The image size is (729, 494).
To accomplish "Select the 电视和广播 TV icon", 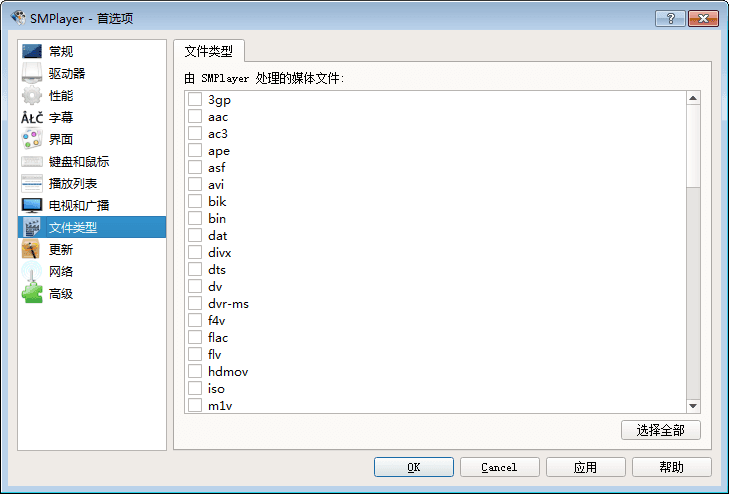I will [x=32, y=205].
